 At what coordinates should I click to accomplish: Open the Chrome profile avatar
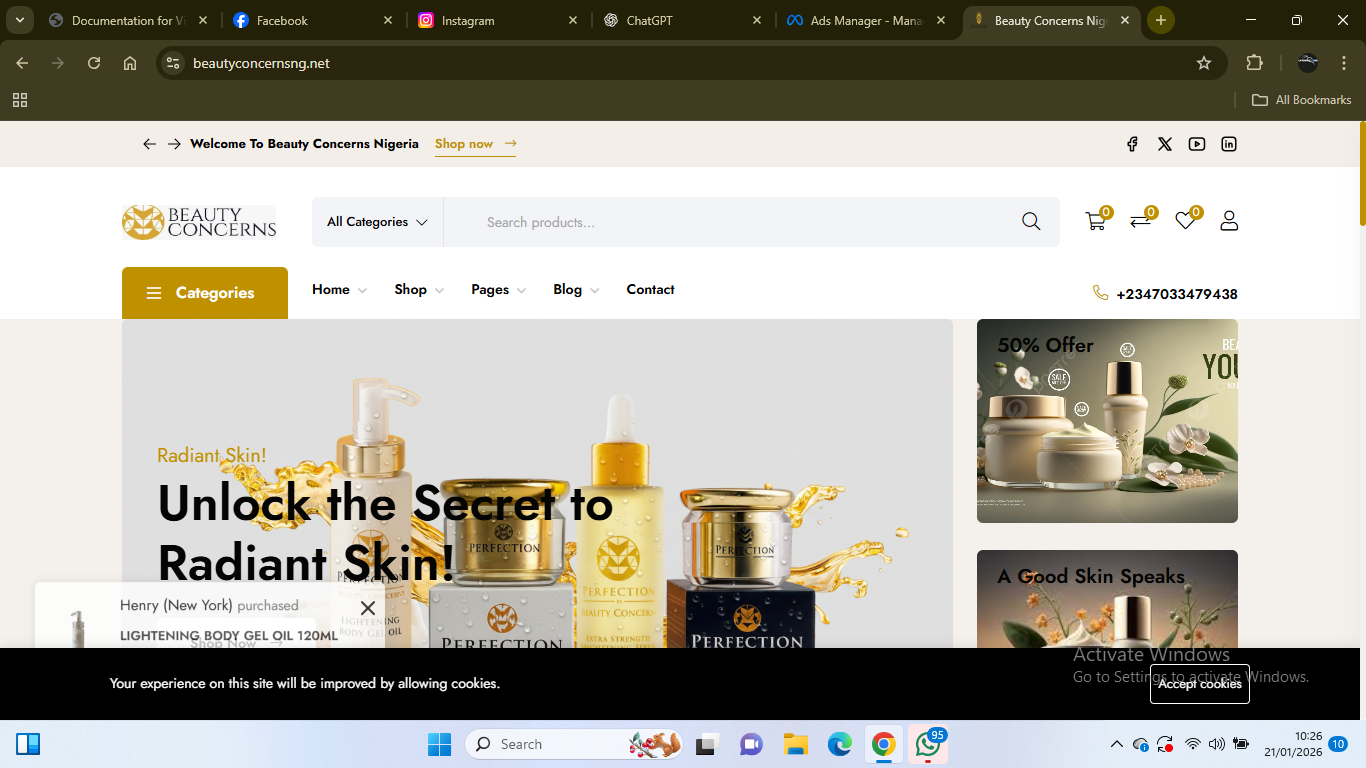pyautogui.click(x=1308, y=63)
